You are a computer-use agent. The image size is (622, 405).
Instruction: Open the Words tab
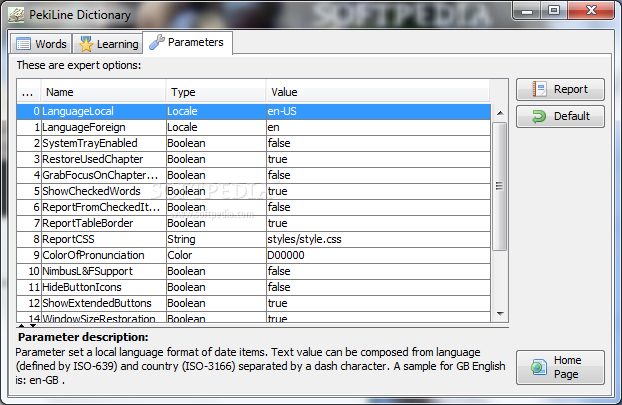pos(41,44)
